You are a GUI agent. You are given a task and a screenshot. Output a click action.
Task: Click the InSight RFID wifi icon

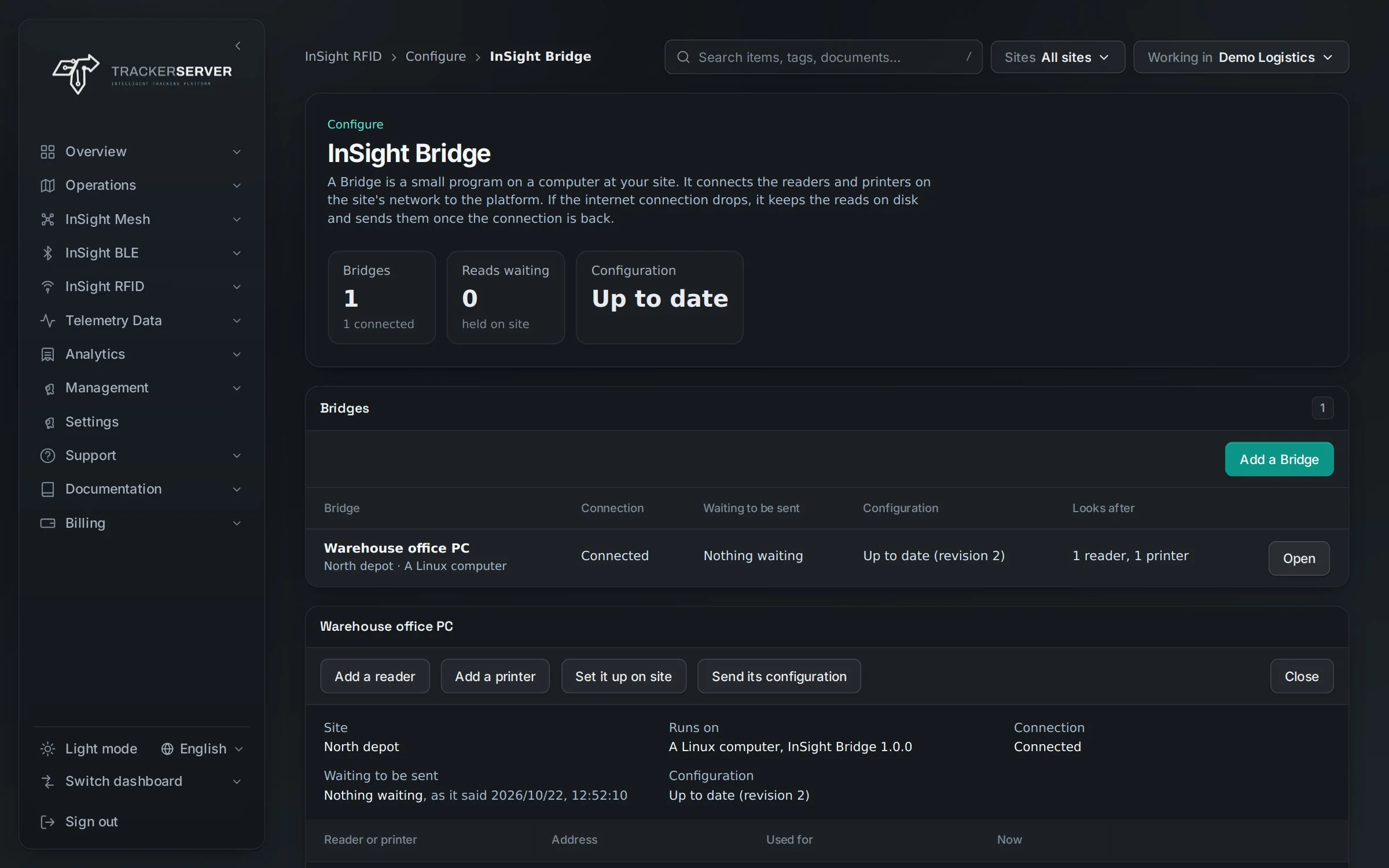(47, 286)
